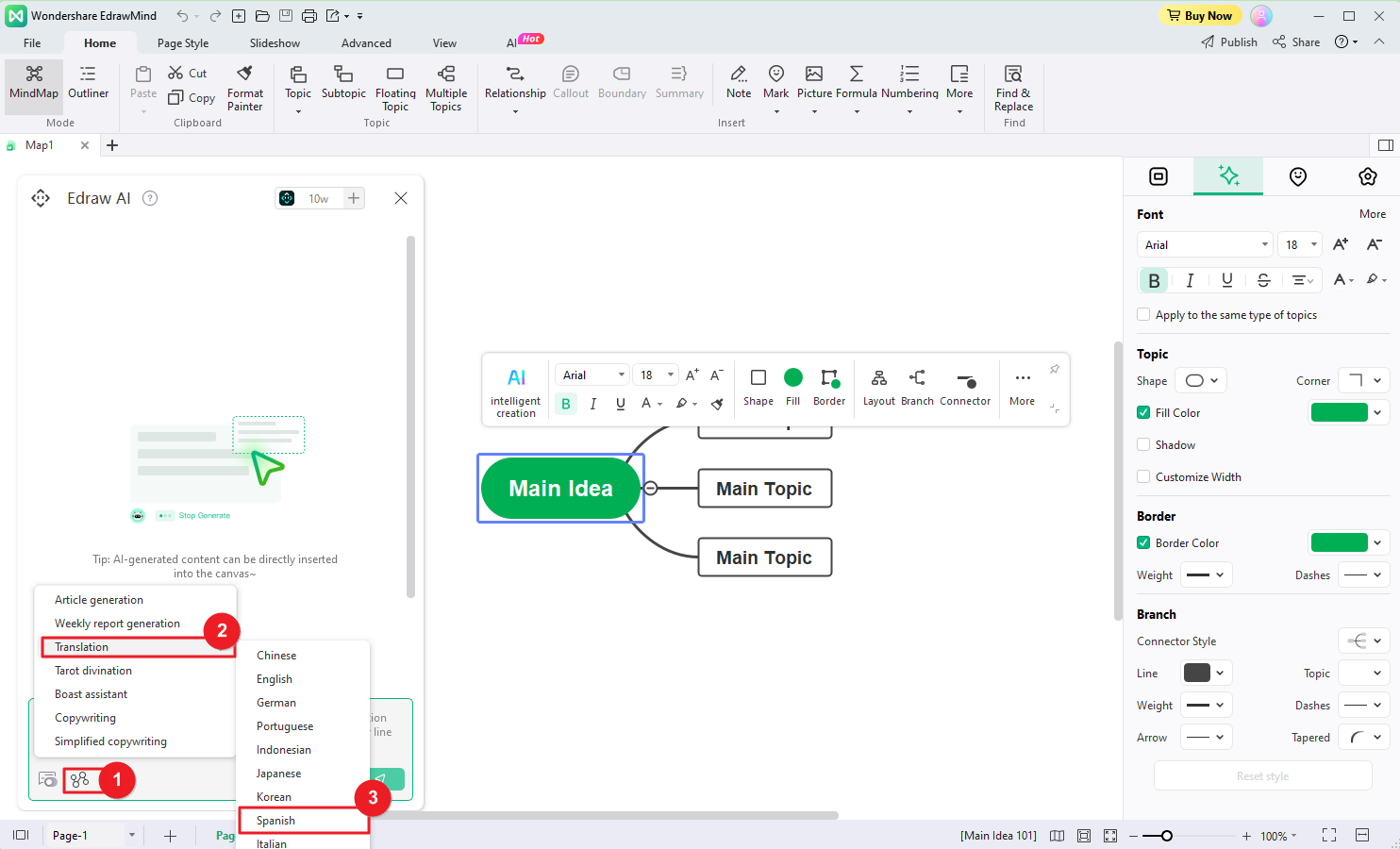
Task: Open Tapered dropdown
Action: coord(1363,738)
